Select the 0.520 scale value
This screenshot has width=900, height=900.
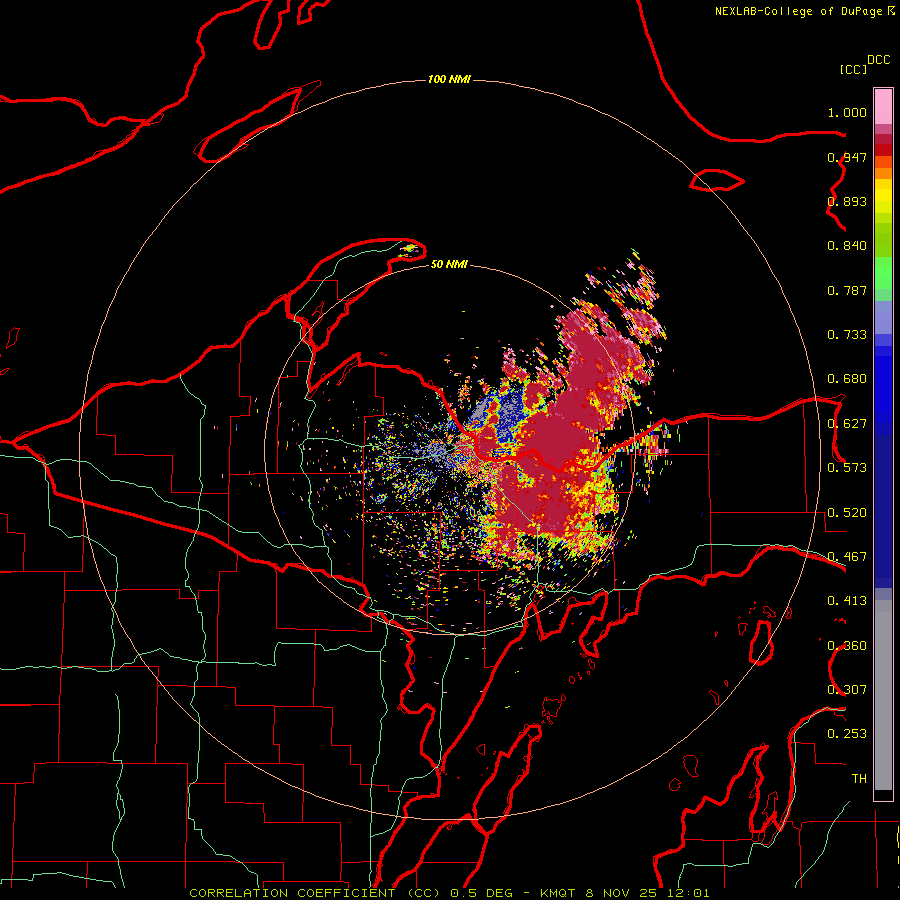(847, 513)
